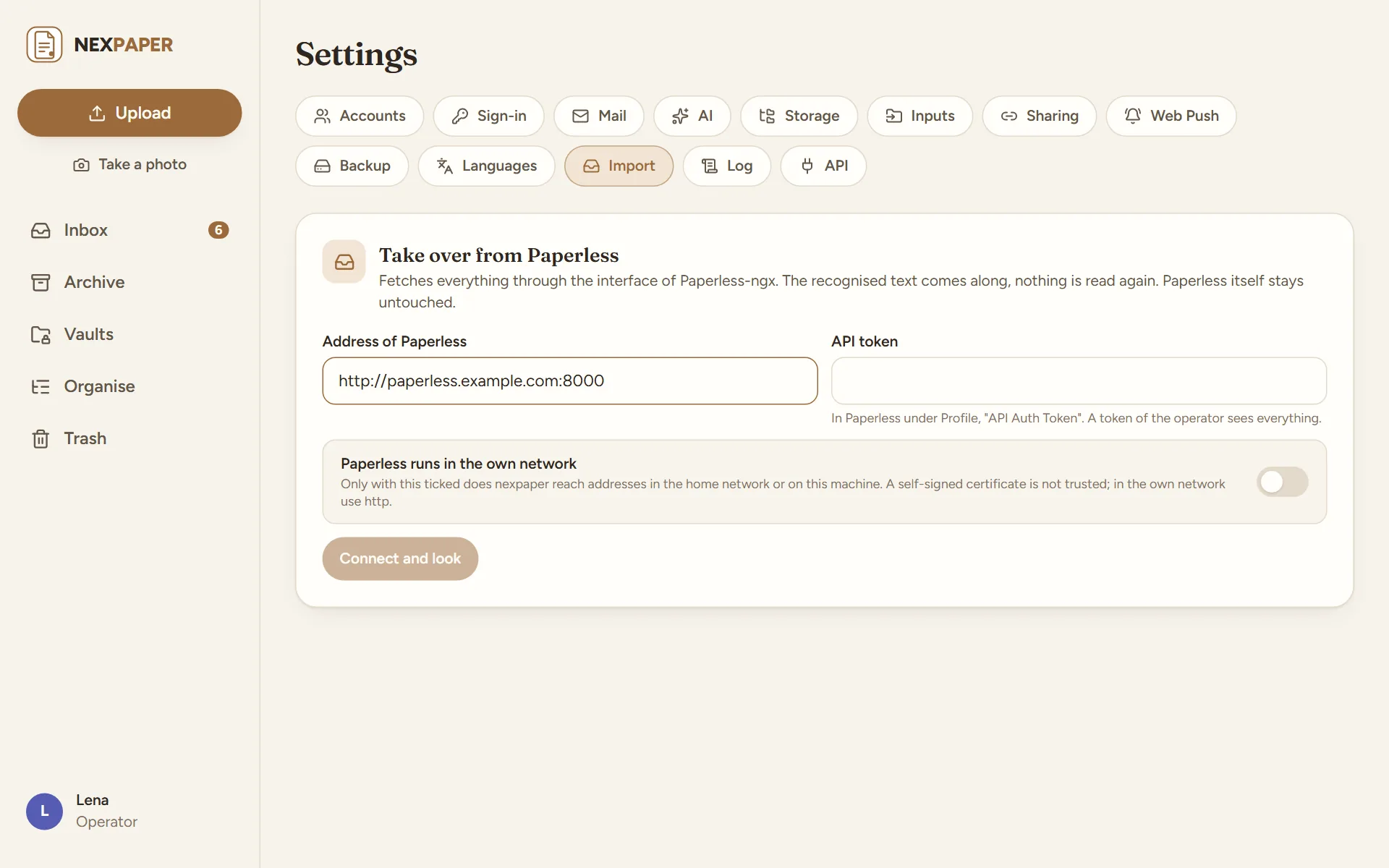Open the Storage settings tab
Viewport: 1389px width, 868px height.
[x=799, y=116]
